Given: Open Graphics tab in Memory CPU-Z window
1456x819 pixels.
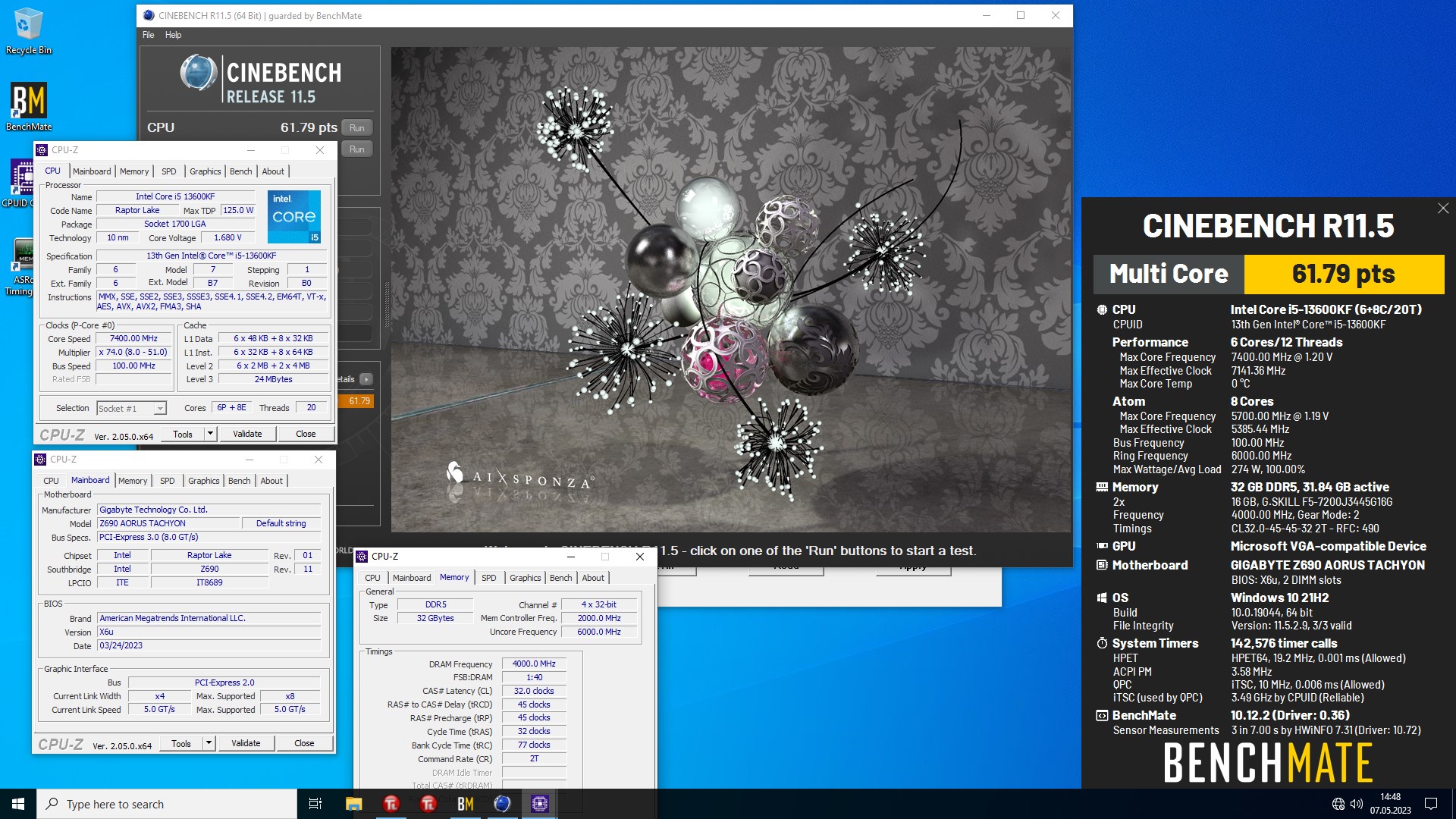Looking at the screenshot, I should click(x=525, y=578).
